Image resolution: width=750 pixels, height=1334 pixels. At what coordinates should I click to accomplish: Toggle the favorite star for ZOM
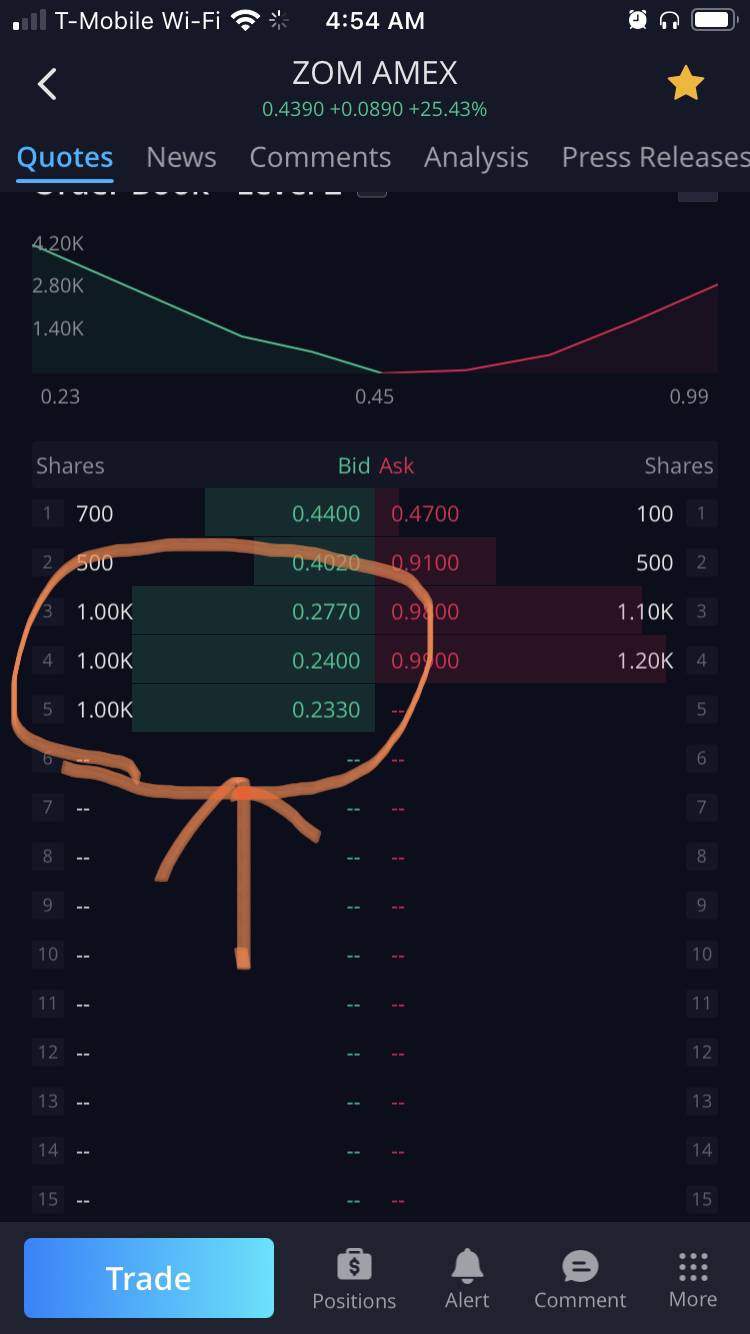(686, 84)
